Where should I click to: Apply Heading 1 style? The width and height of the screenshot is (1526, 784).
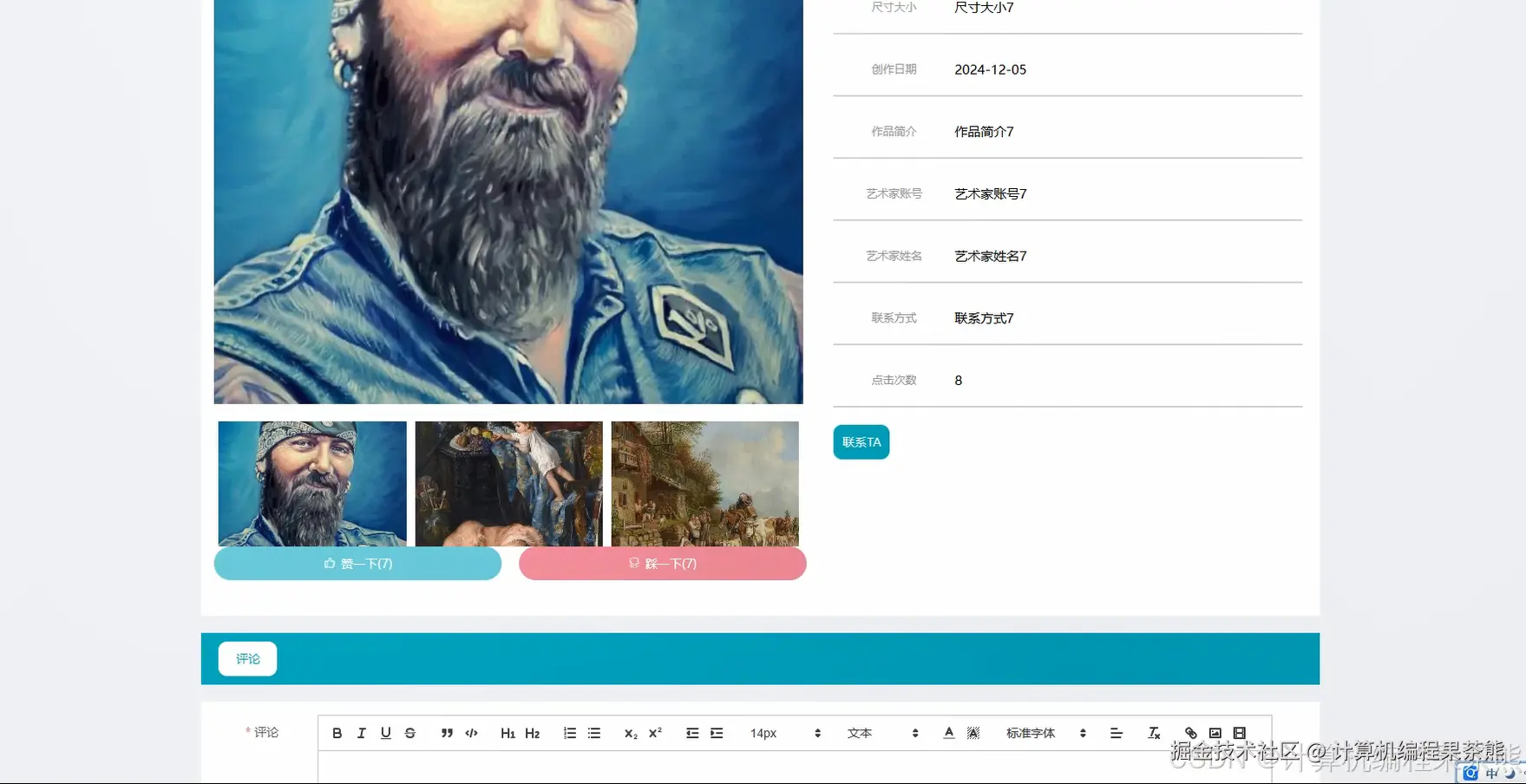coord(508,733)
